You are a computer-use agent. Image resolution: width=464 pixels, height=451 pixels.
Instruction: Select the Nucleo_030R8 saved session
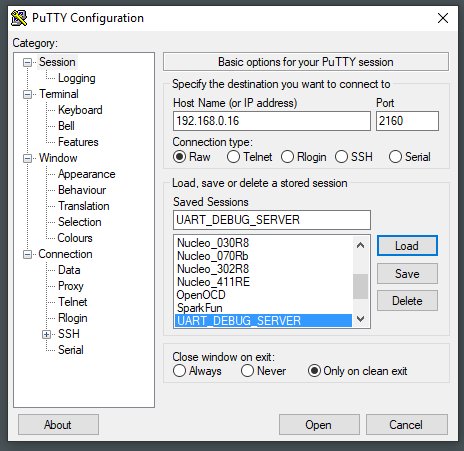point(263,243)
